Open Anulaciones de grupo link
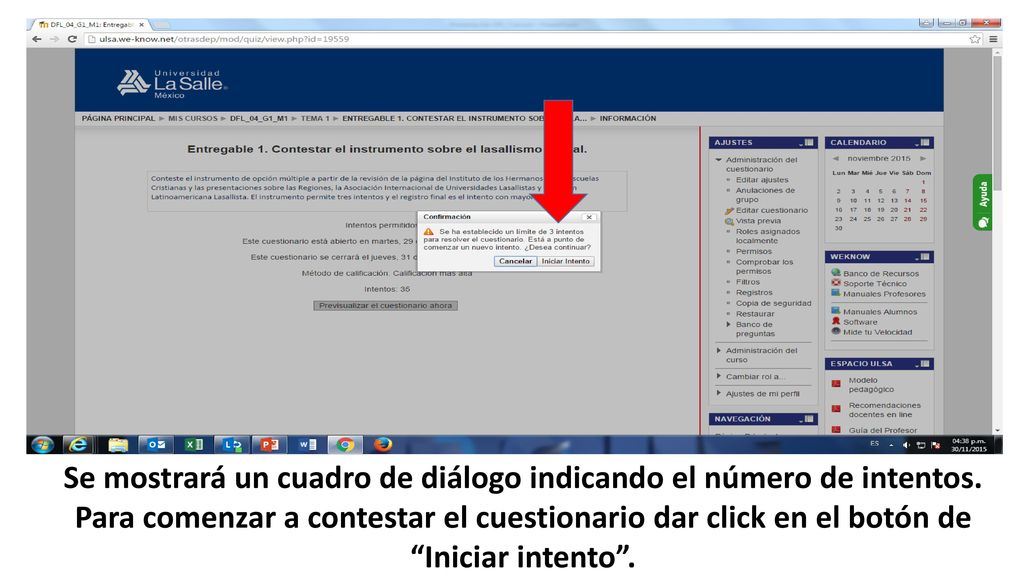This screenshot has width=1024, height=576. 765,195
